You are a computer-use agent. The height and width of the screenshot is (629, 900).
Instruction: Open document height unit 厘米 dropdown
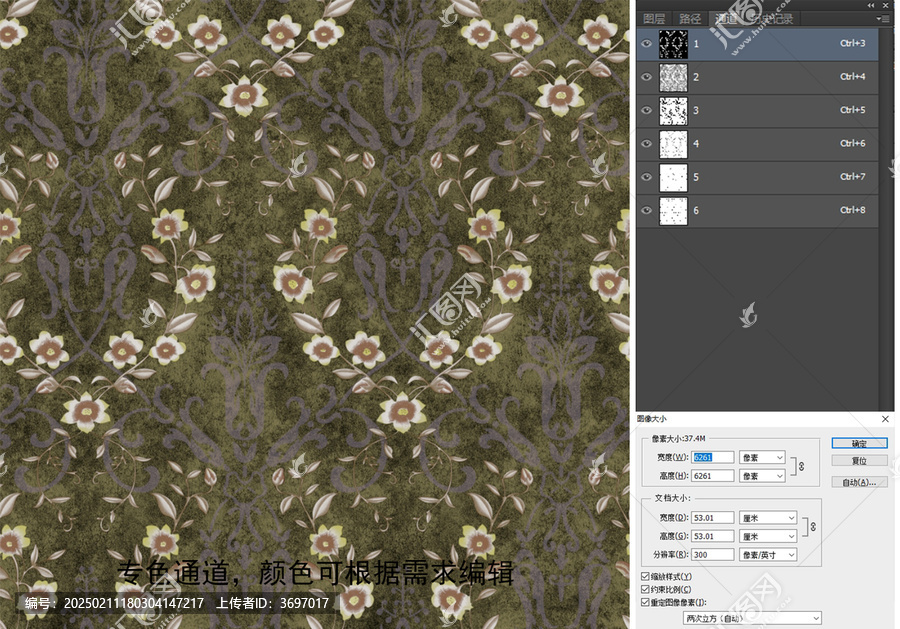pyautogui.click(x=768, y=536)
